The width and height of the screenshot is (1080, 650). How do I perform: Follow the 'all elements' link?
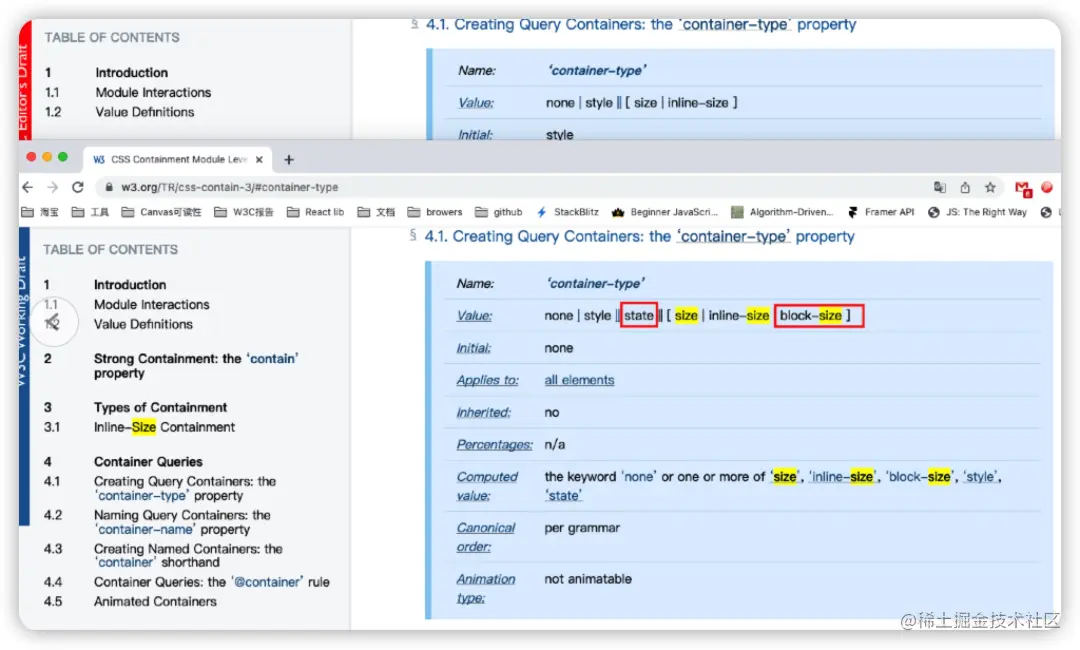(x=579, y=380)
